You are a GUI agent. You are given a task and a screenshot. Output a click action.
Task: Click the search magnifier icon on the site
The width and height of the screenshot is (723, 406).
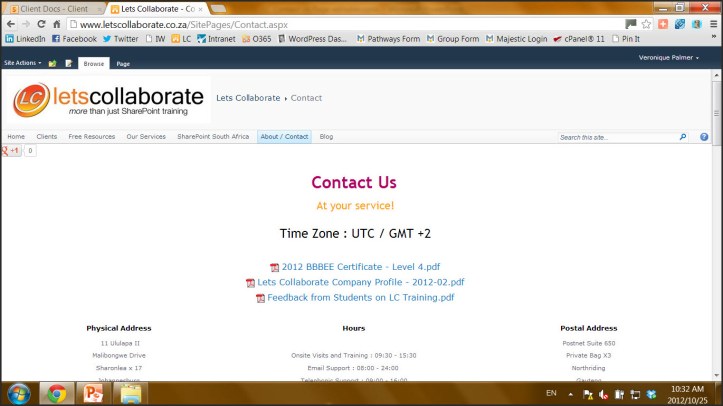(x=683, y=137)
